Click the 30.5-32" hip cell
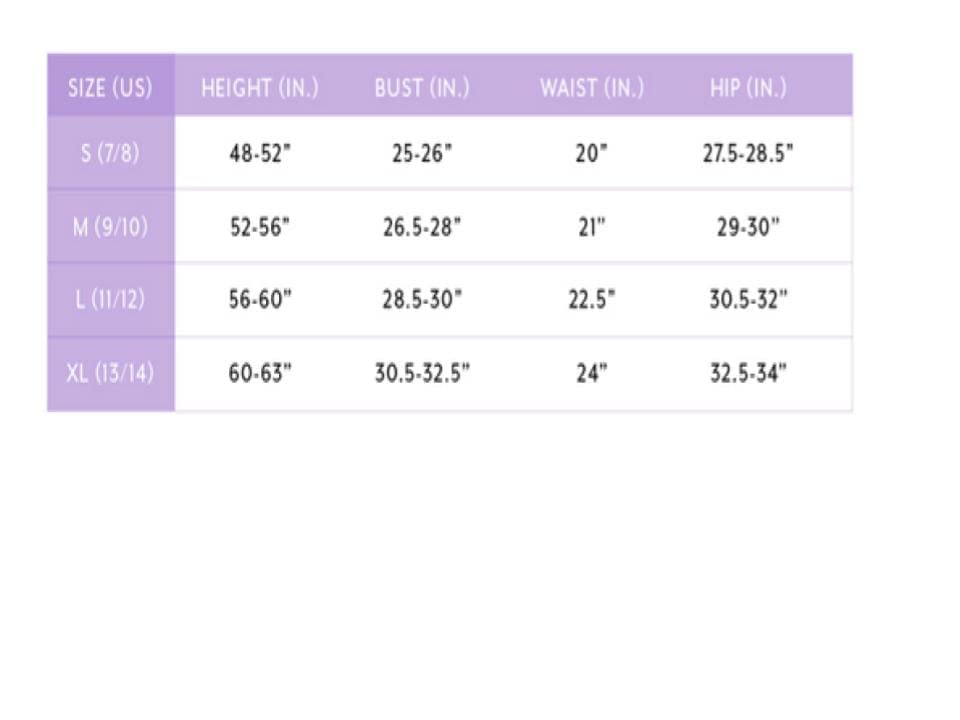The height and width of the screenshot is (720, 960). (x=748, y=300)
